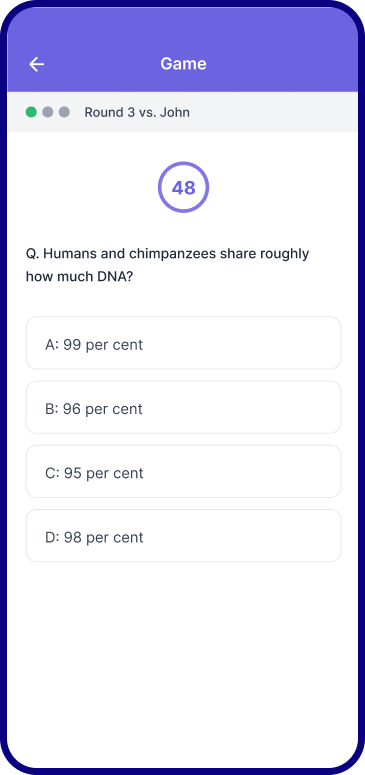This screenshot has width=365, height=775.
Task: Click the circular countdown timer ring
Action: pos(183,187)
